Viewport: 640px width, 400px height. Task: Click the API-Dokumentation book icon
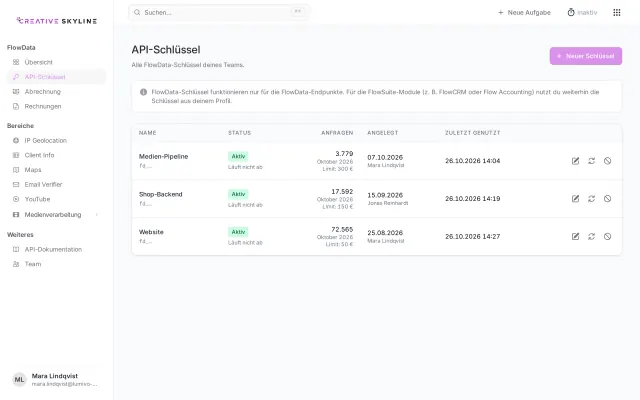coord(16,249)
